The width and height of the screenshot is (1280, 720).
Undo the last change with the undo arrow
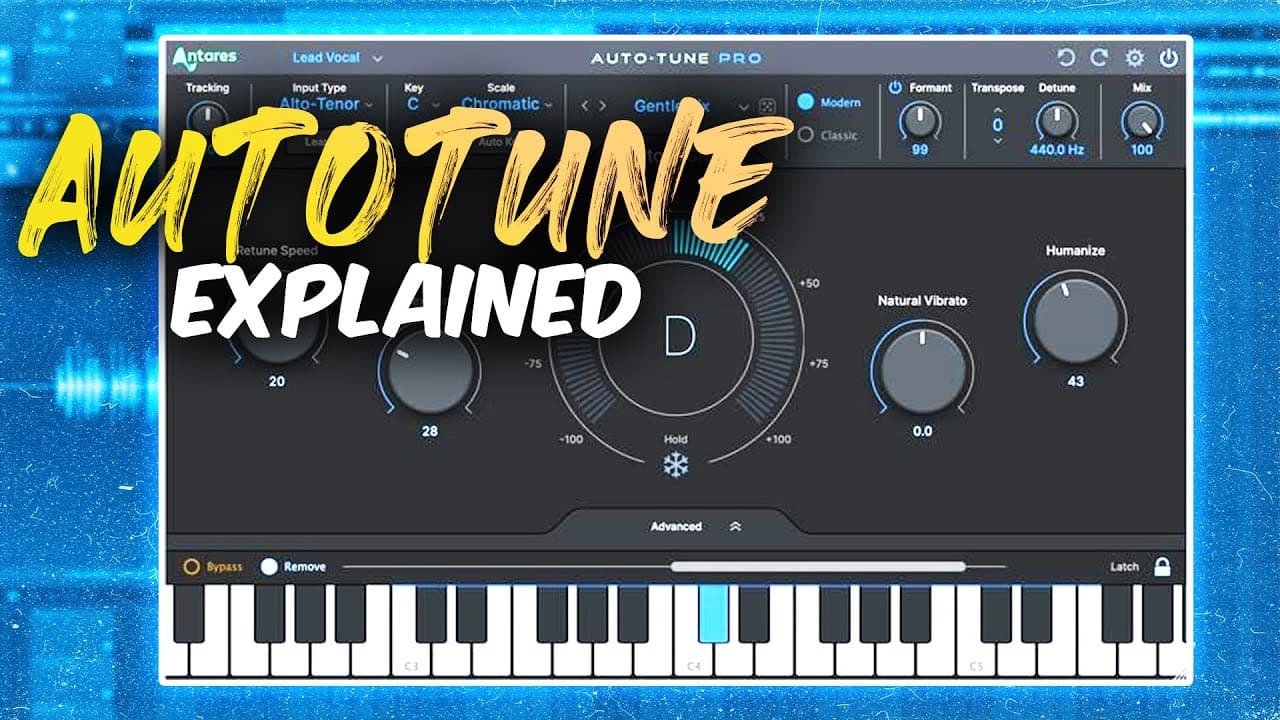tap(1066, 58)
